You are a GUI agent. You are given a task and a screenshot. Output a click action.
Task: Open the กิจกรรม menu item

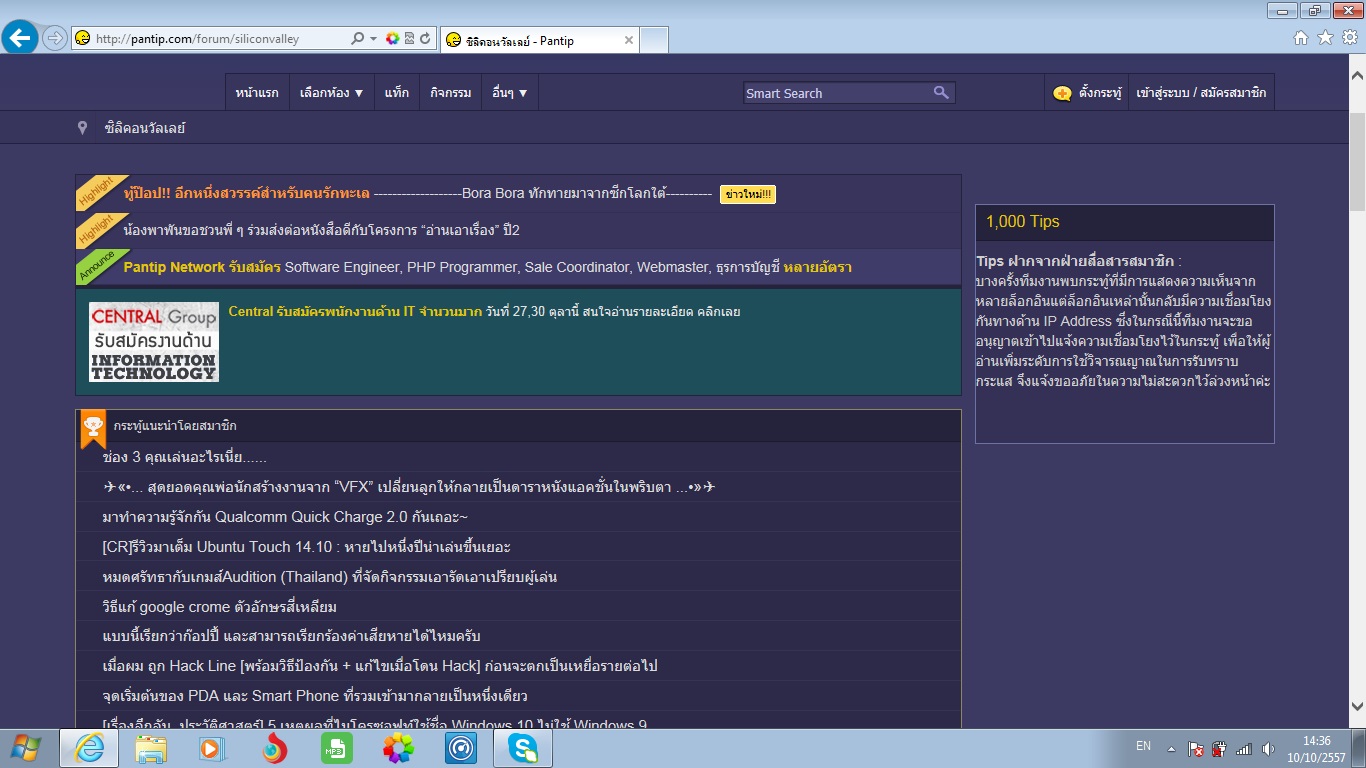451,93
